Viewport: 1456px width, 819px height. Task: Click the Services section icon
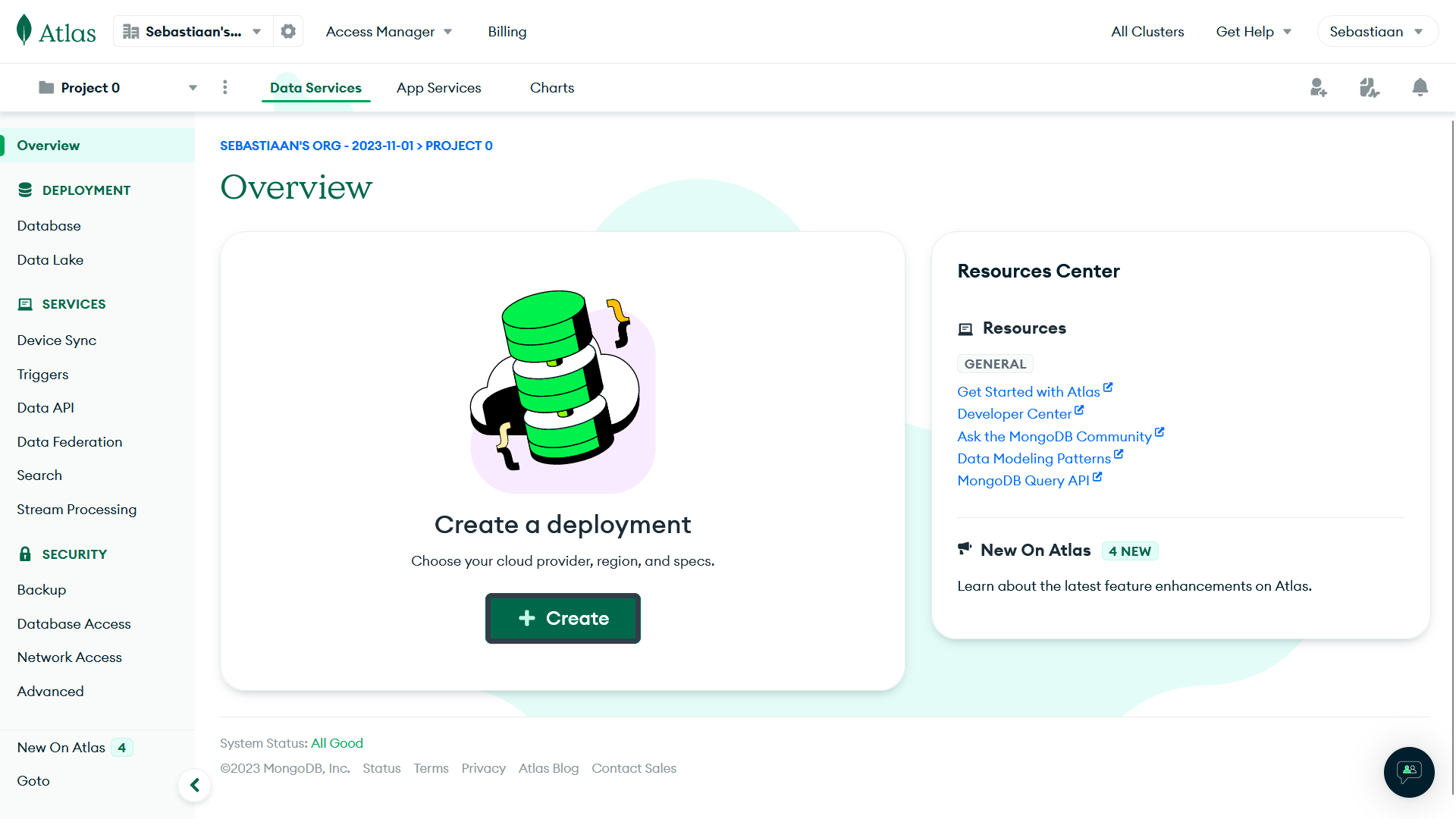point(25,303)
